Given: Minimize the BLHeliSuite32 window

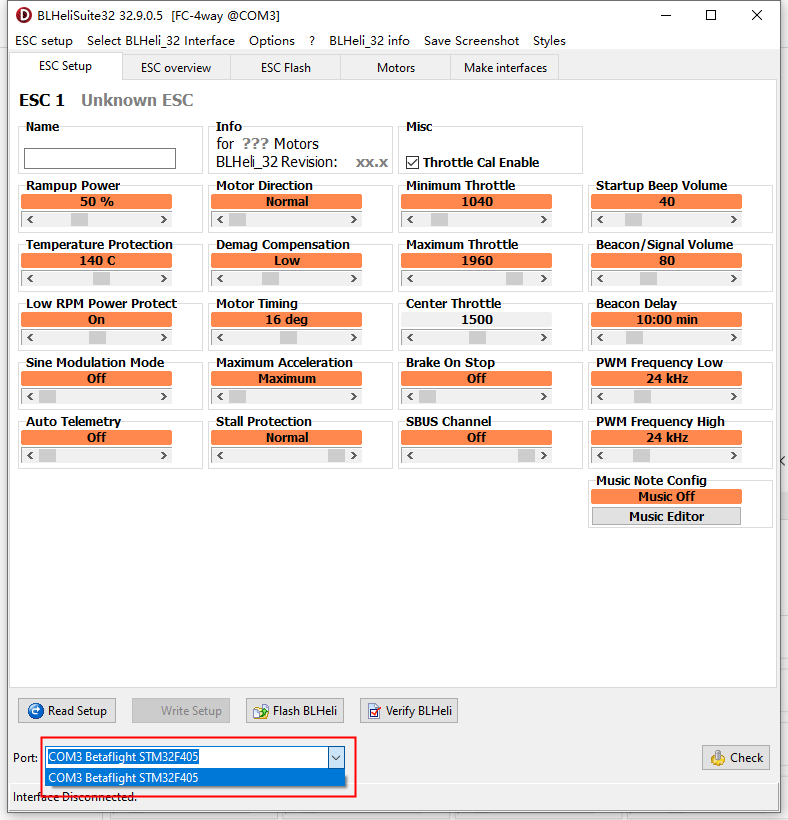Looking at the screenshot, I should [x=666, y=16].
